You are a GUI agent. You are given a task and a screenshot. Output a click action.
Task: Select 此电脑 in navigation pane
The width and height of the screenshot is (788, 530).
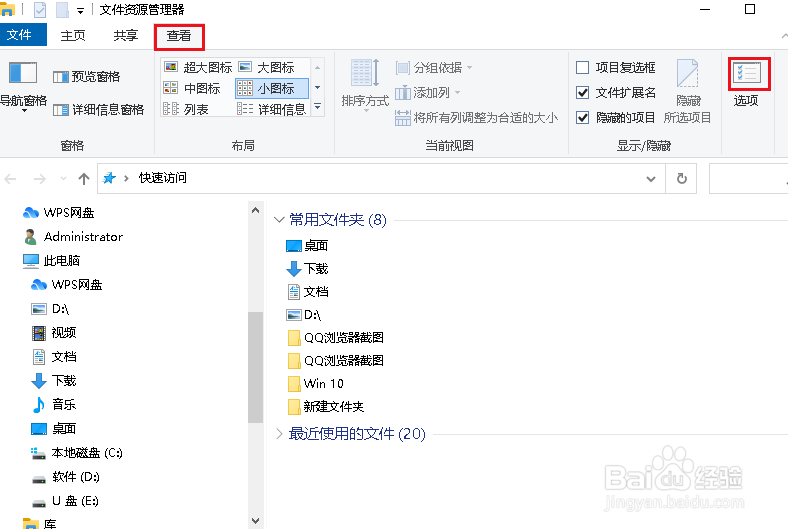(x=52, y=260)
